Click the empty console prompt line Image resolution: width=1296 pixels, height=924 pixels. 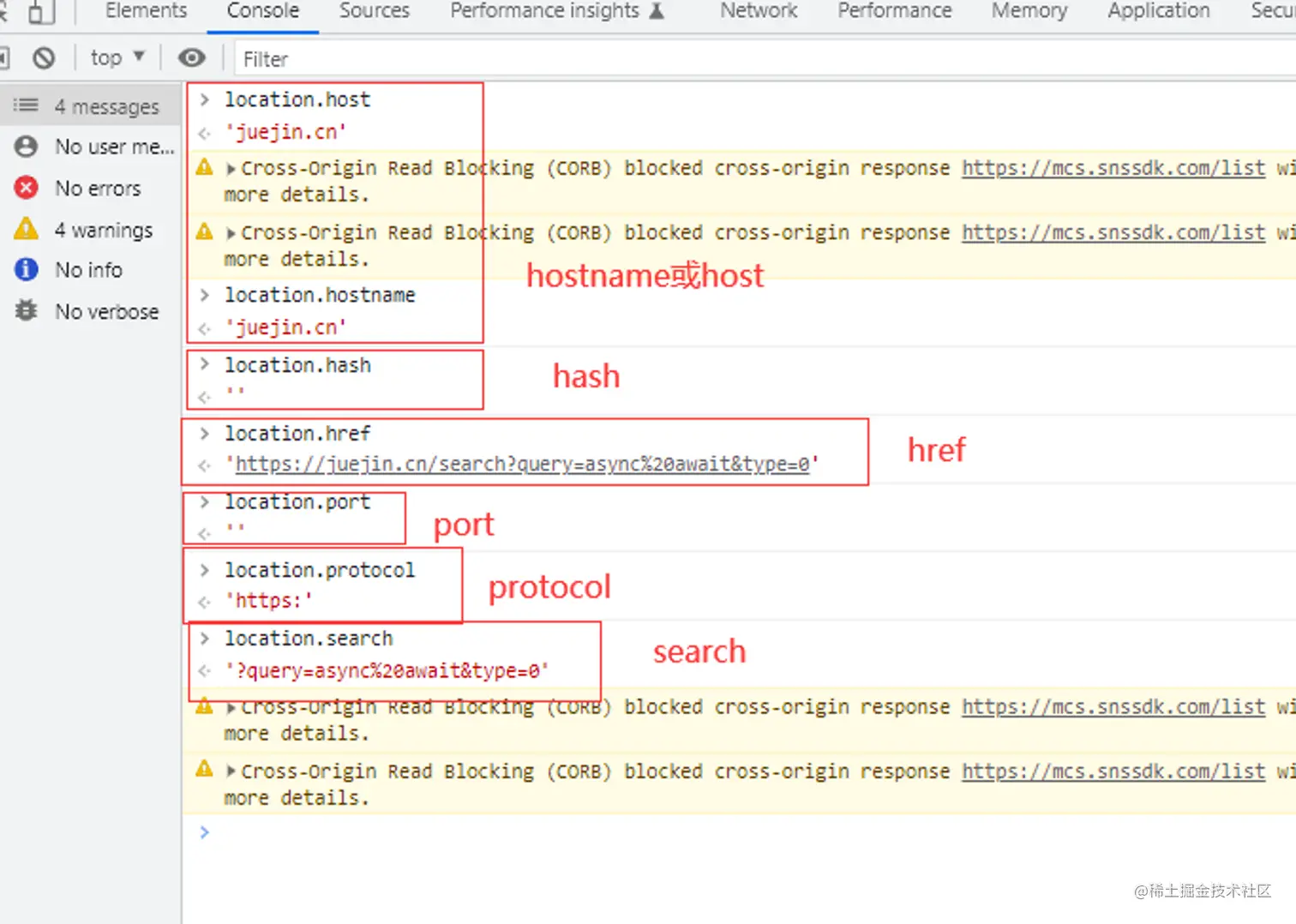[739, 832]
